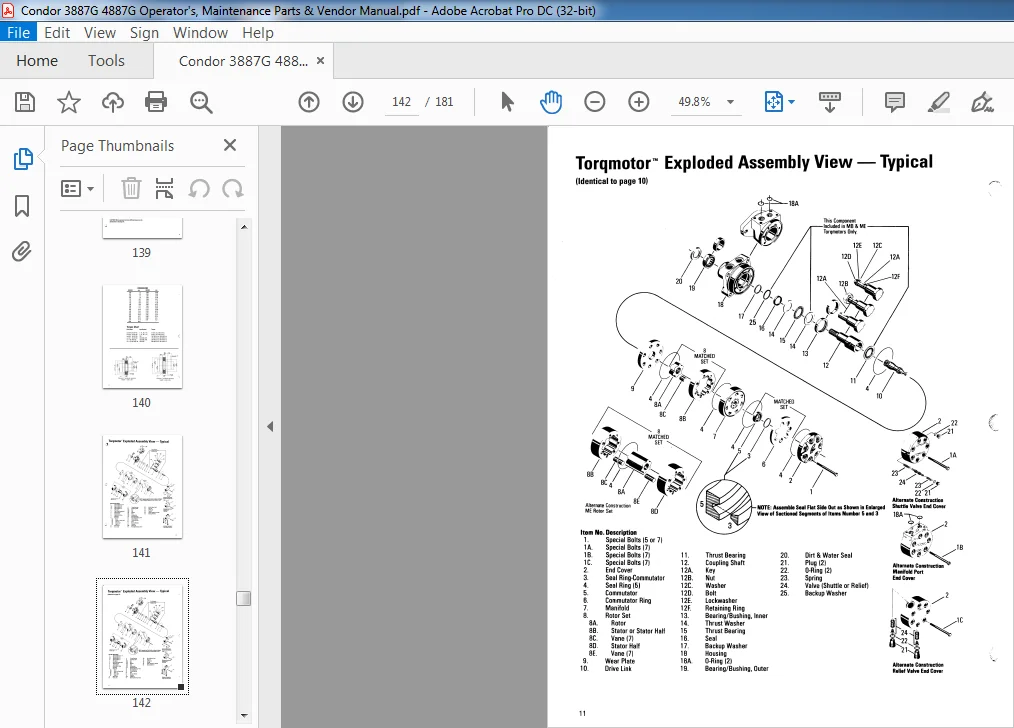
Task: Click the thumbnails scrollbar up arrow
Action: tap(244, 227)
